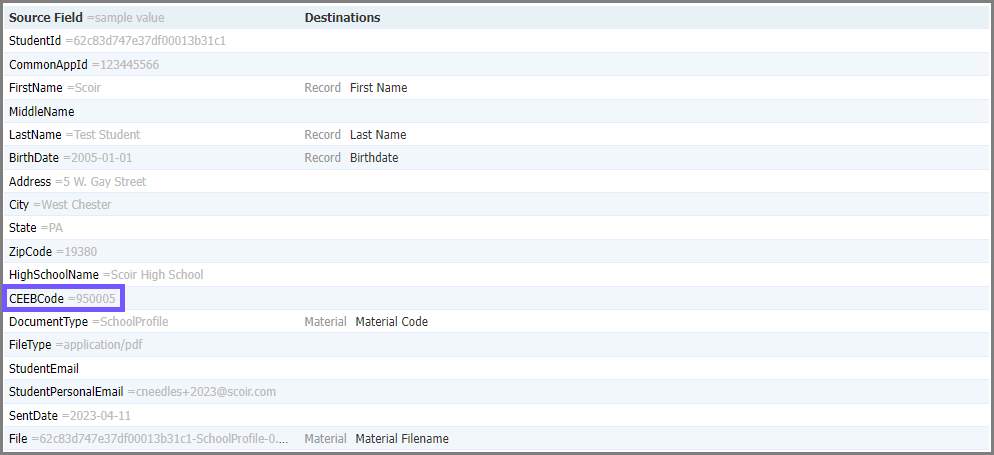Open the HighSchoolName field mapping
994x455 pixels.
click(496, 275)
